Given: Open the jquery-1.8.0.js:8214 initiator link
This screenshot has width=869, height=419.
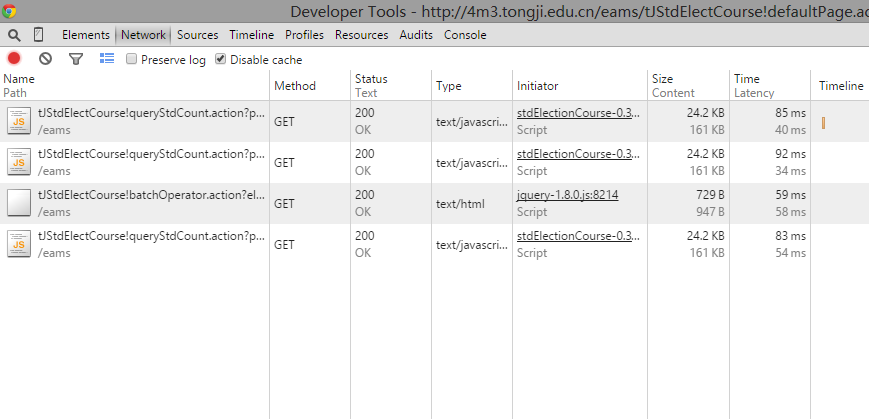Looking at the screenshot, I should [x=567, y=195].
